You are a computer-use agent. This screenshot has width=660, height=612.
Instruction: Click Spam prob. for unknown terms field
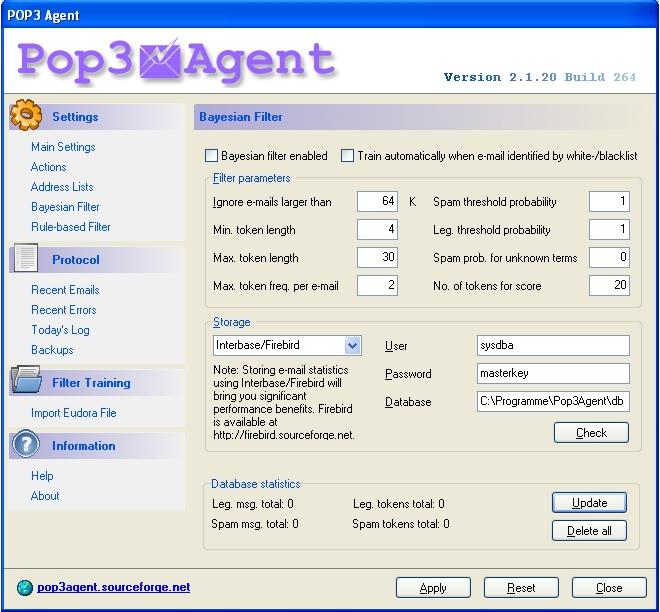click(x=609, y=257)
